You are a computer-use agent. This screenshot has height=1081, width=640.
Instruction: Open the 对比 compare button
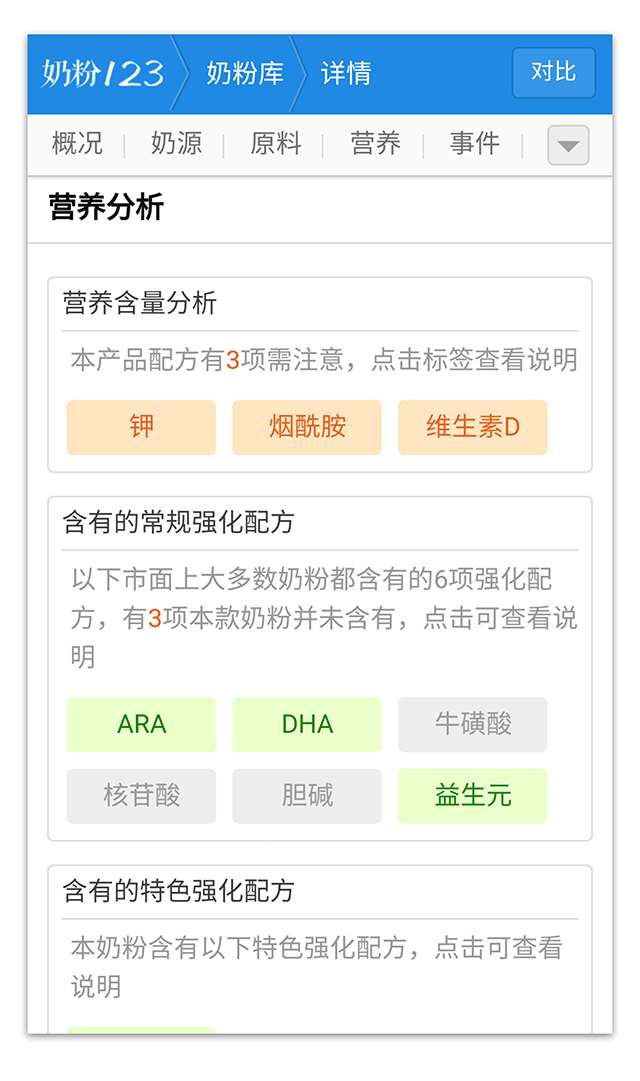(x=554, y=72)
